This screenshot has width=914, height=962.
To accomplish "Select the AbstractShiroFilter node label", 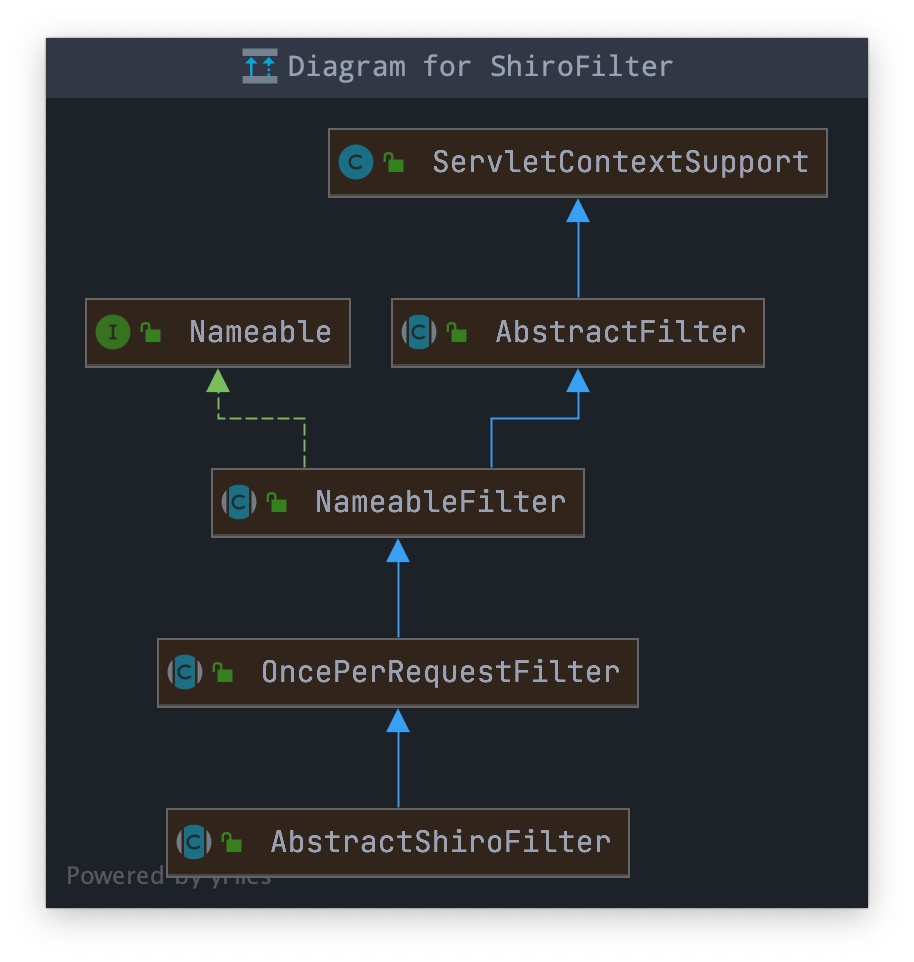I will [x=440, y=842].
